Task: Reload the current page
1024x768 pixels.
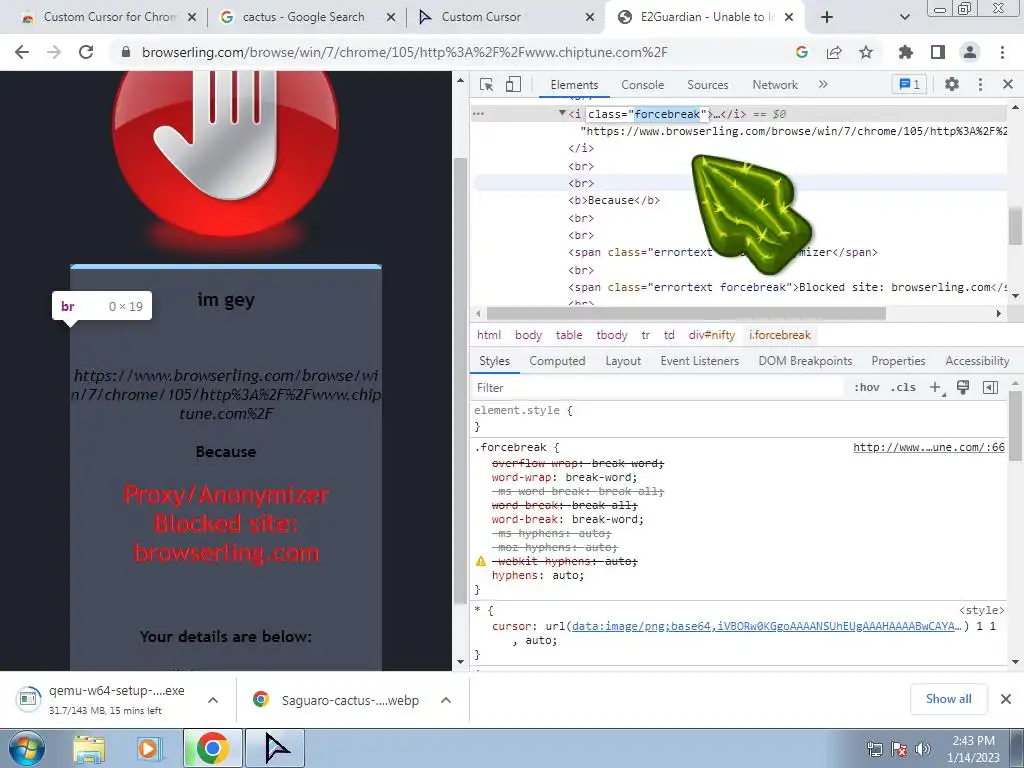Action: click(86, 52)
